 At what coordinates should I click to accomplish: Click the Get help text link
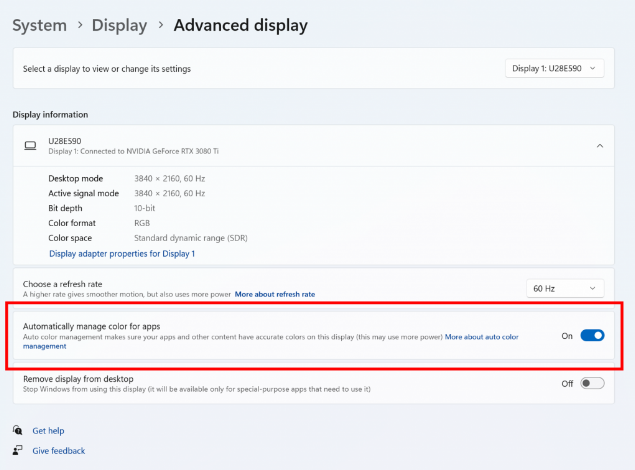48,430
